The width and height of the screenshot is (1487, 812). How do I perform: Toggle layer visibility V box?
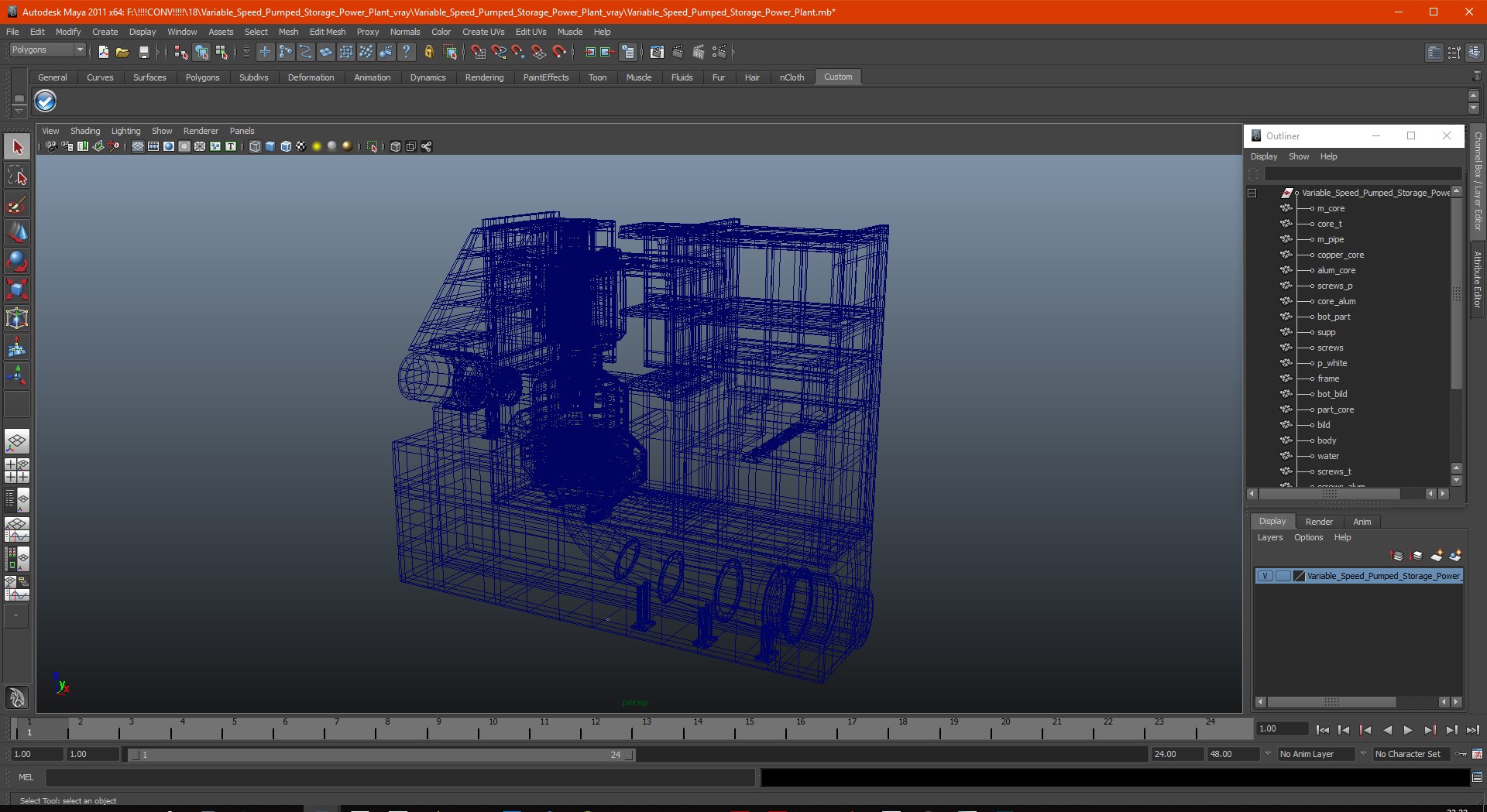click(1265, 576)
